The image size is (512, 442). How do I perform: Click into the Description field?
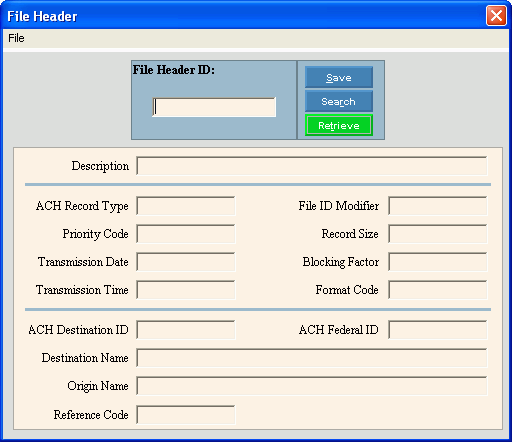coord(312,166)
